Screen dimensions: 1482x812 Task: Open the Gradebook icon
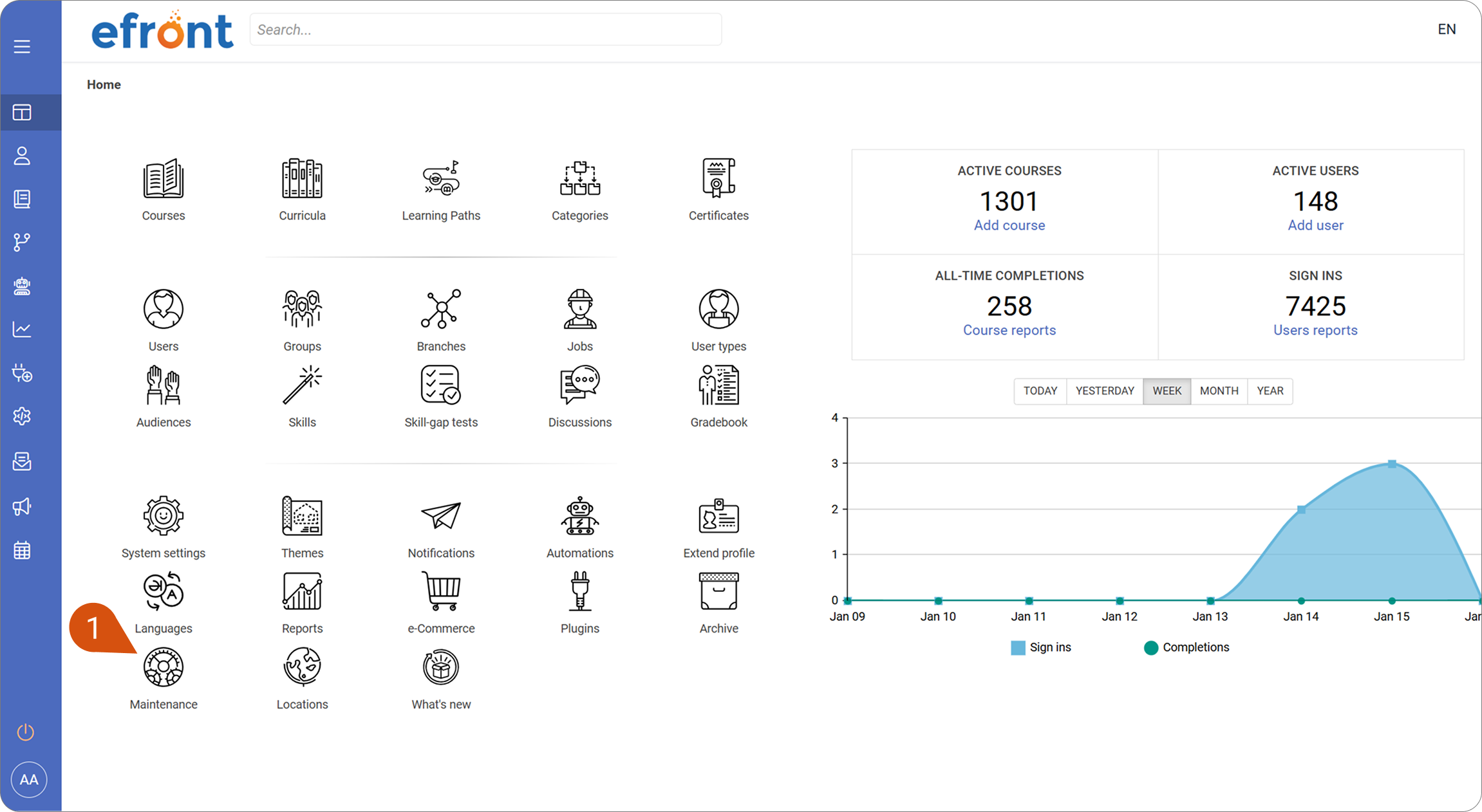pos(718,385)
